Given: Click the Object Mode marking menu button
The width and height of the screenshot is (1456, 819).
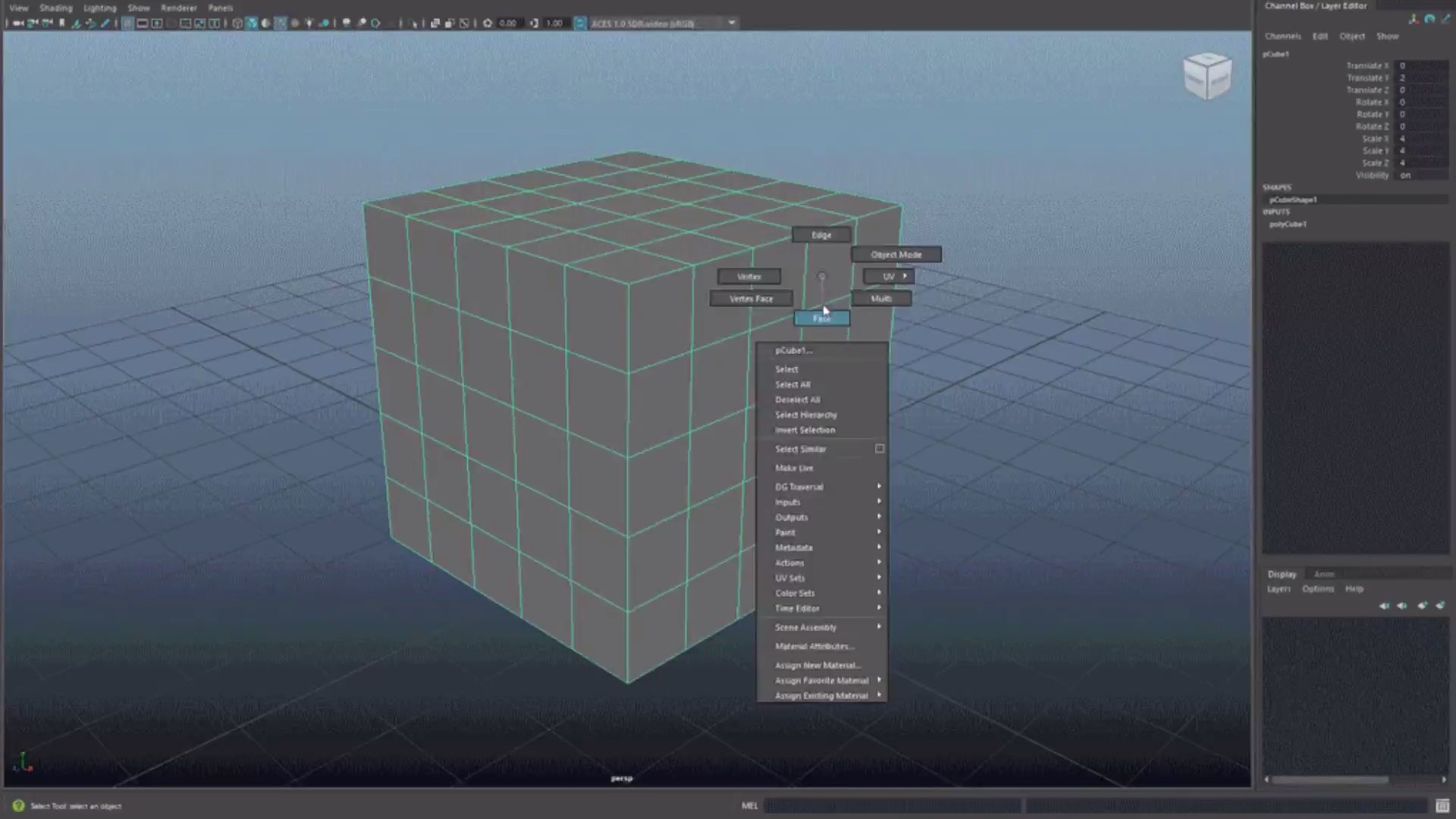Looking at the screenshot, I should [896, 255].
